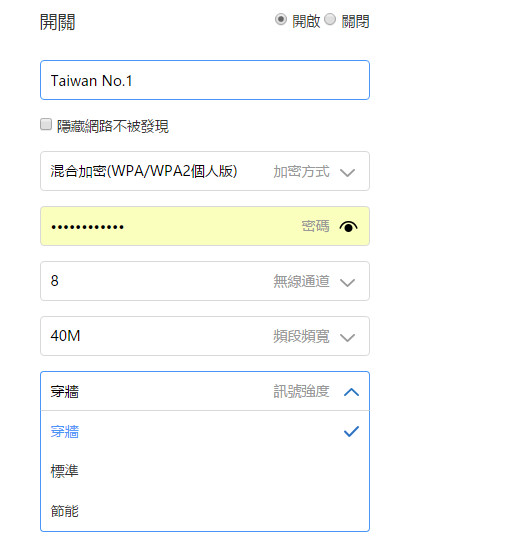This screenshot has width=528, height=539.
Task: Toggle password visibility eye icon
Action: (348, 227)
